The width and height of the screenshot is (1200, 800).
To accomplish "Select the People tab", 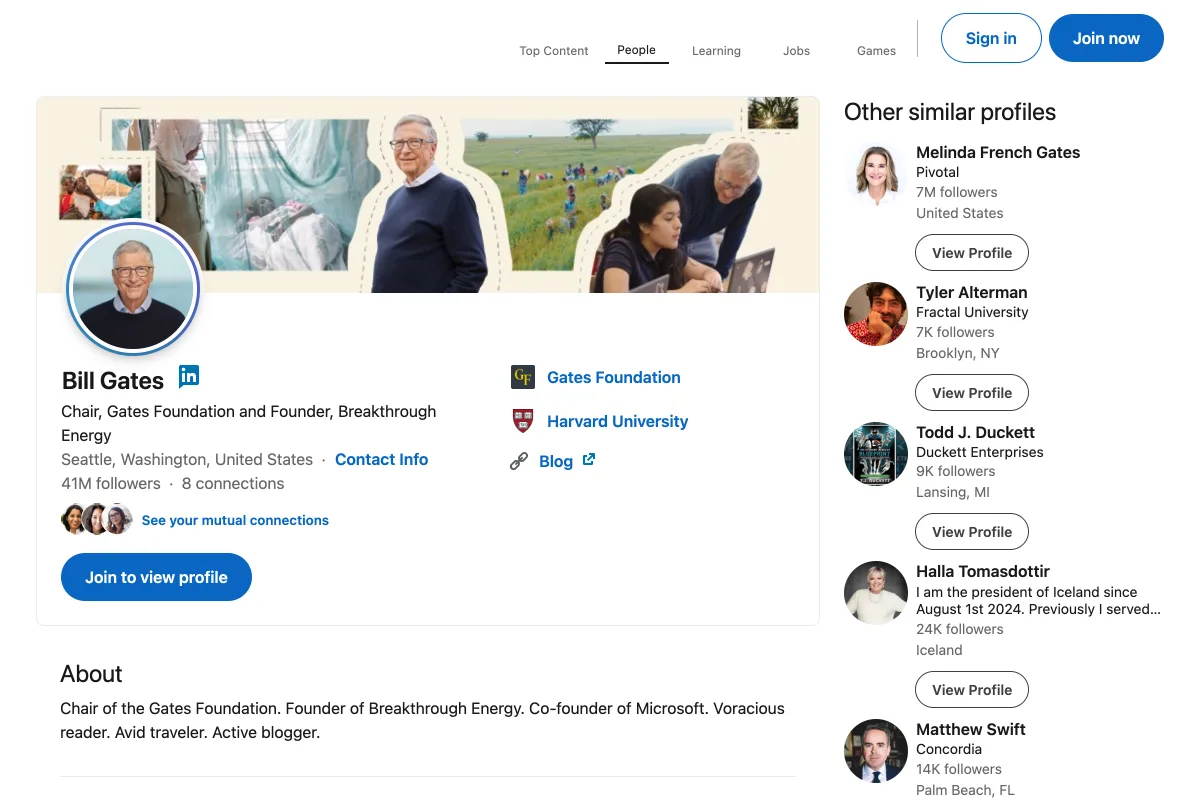I will coord(637,50).
